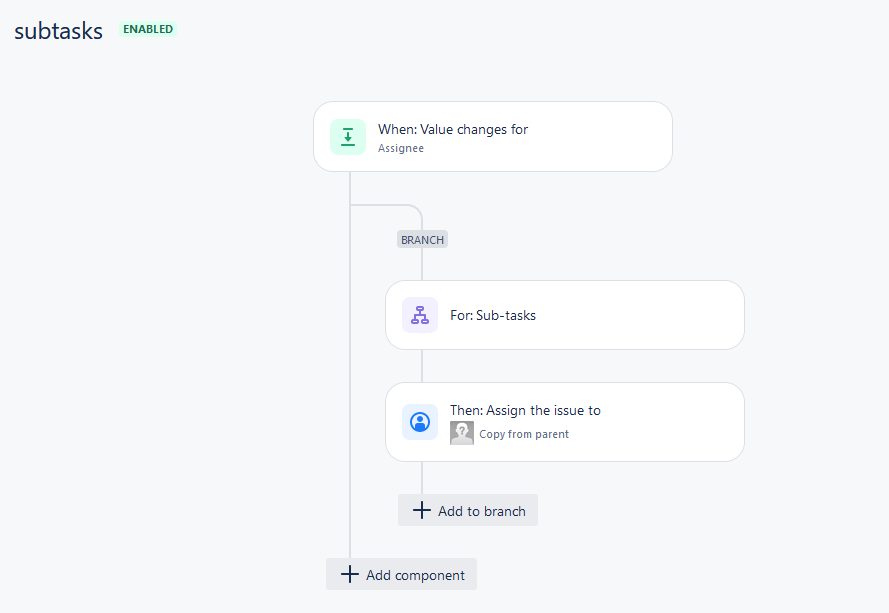This screenshot has height=613, width=889.
Task: Click the BRANCH badge
Action: (422, 239)
